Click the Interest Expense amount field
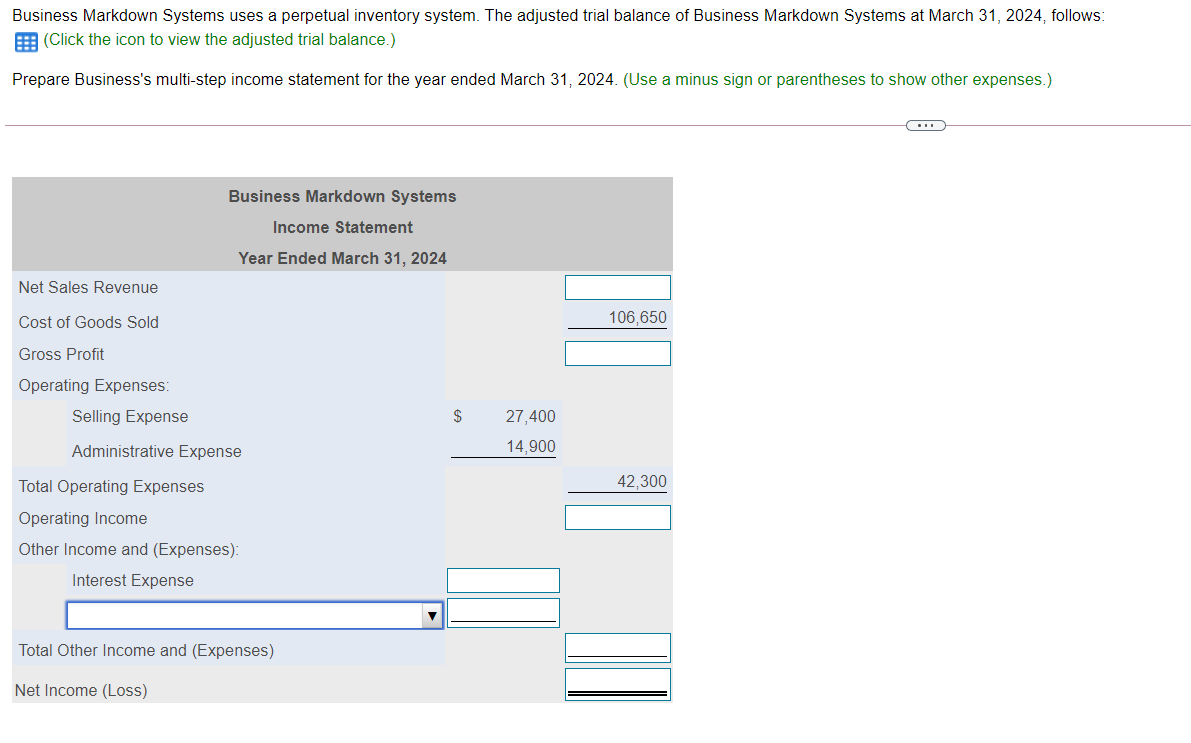 [503, 580]
